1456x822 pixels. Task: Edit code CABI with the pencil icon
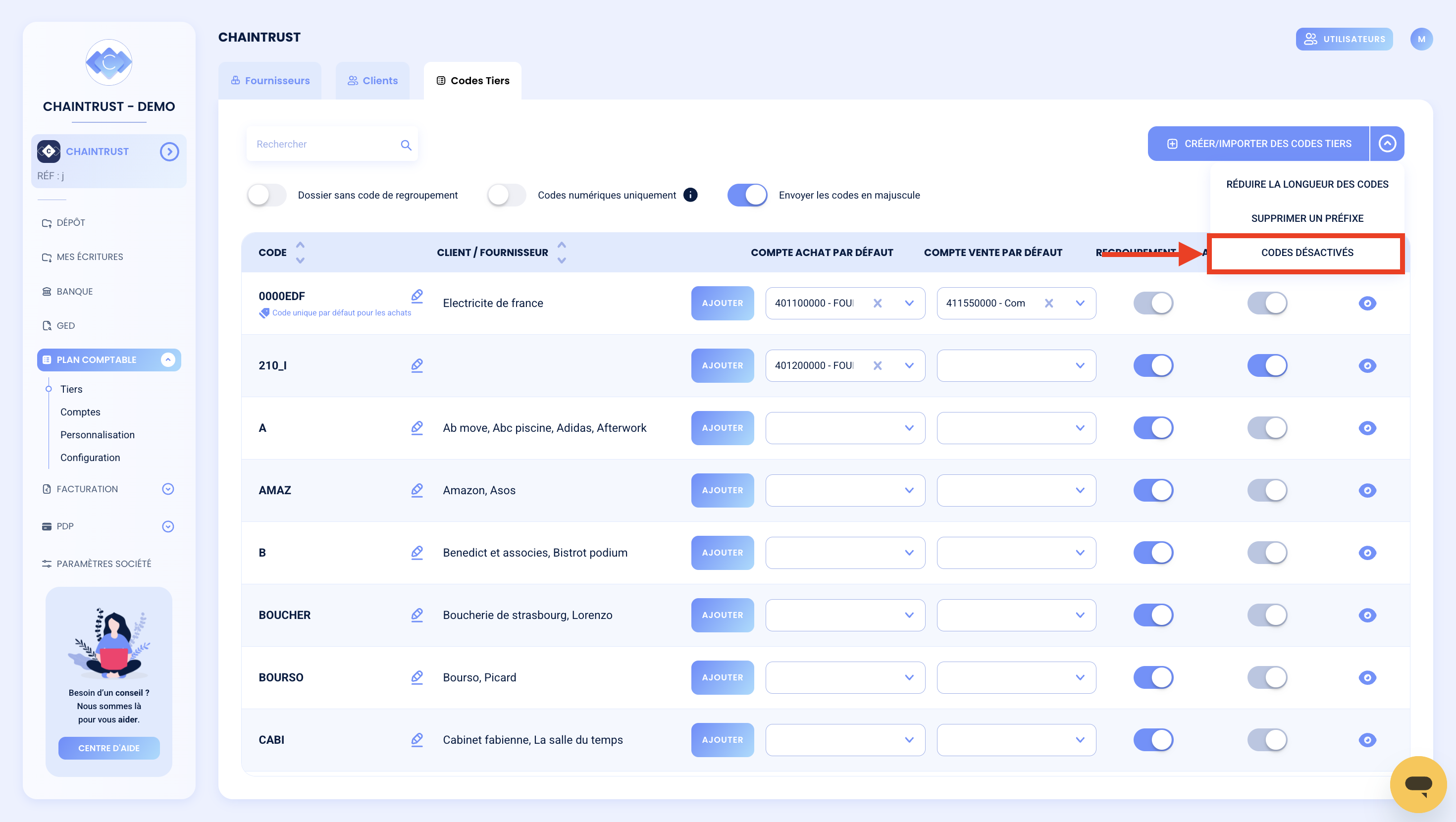pos(417,739)
